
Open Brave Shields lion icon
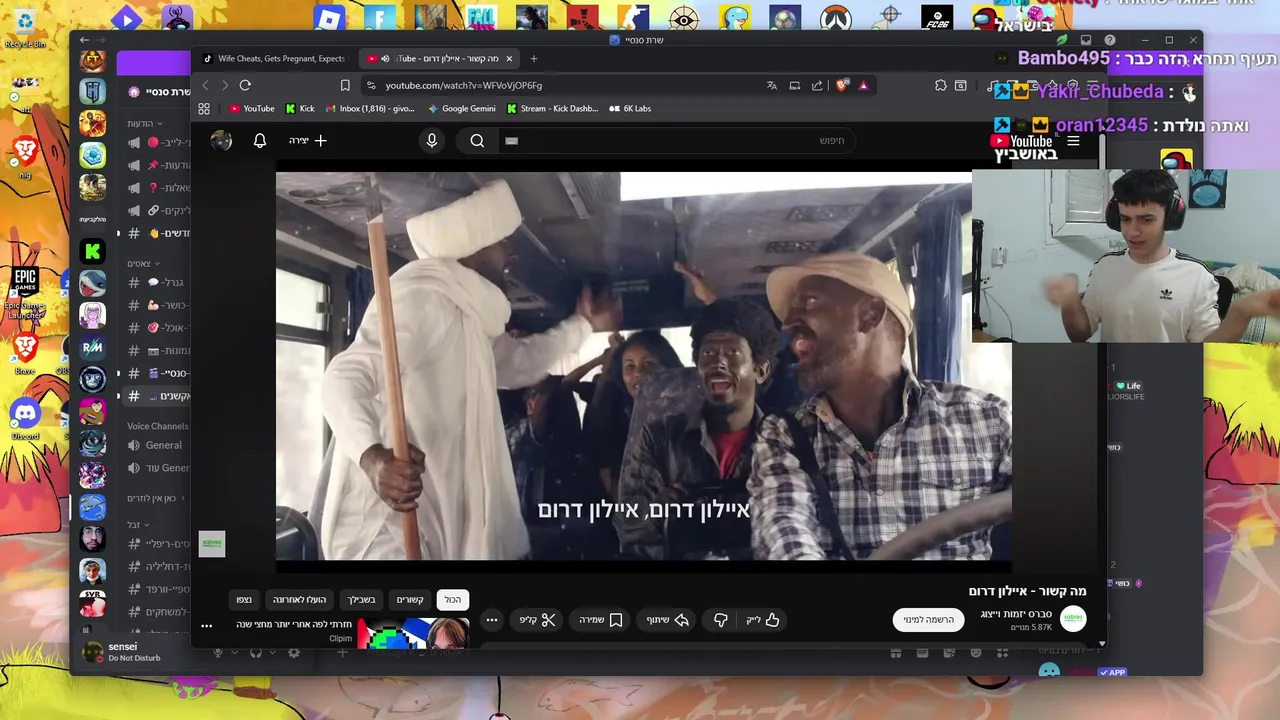pyautogui.click(x=842, y=85)
